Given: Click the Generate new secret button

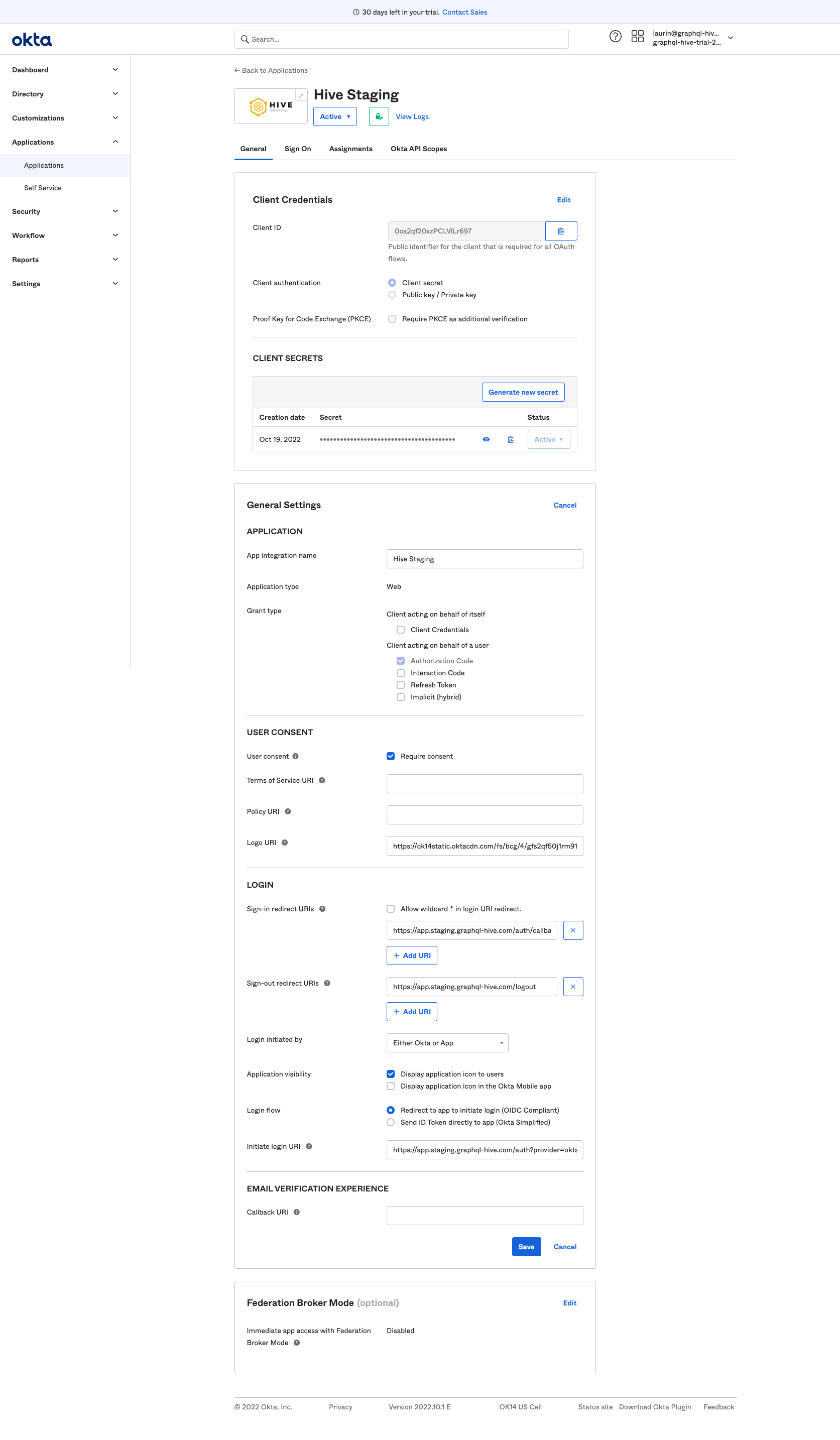Looking at the screenshot, I should (x=523, y=392).
